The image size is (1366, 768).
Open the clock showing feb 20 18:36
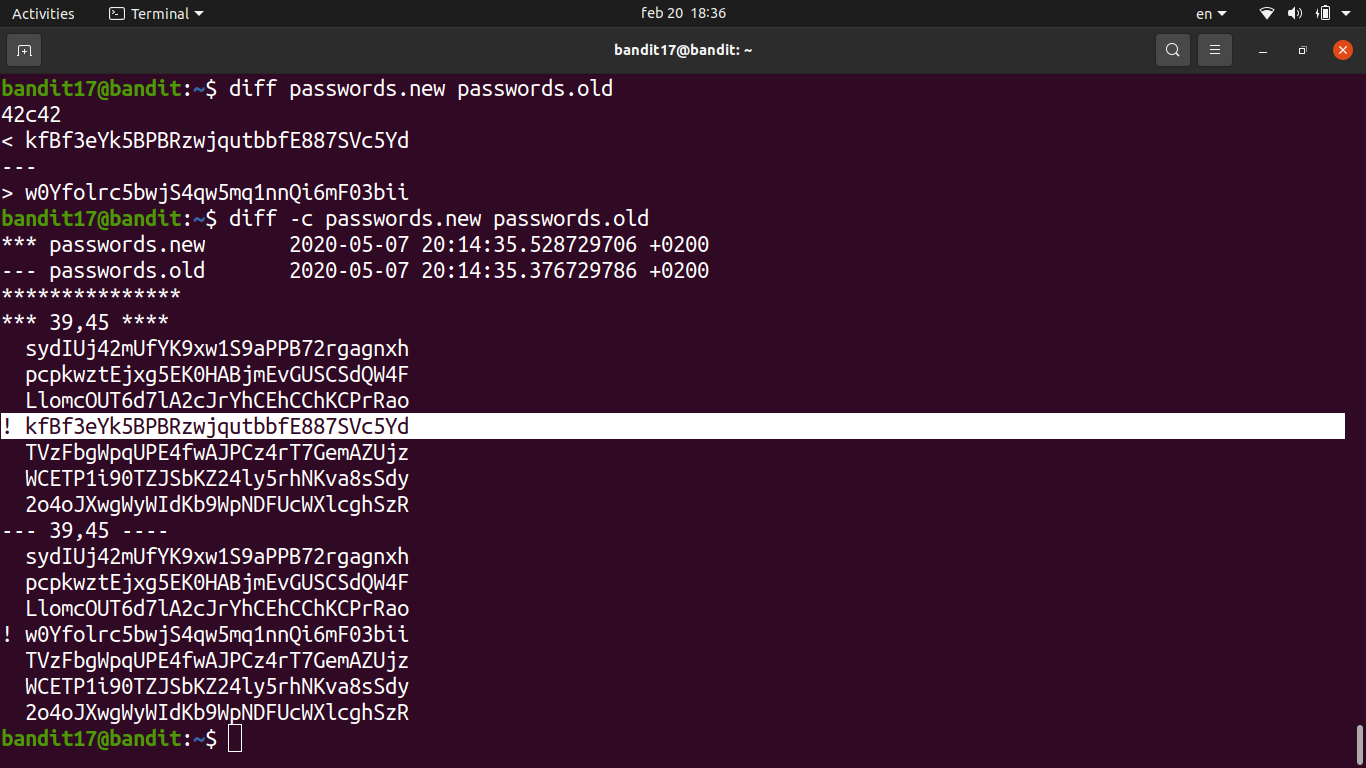click(x=683, y=14)
